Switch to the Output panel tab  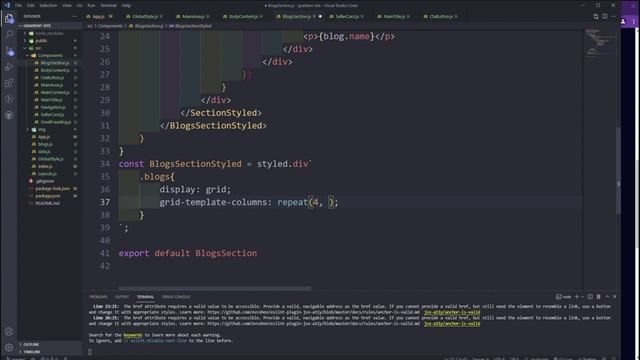point(122,297)
